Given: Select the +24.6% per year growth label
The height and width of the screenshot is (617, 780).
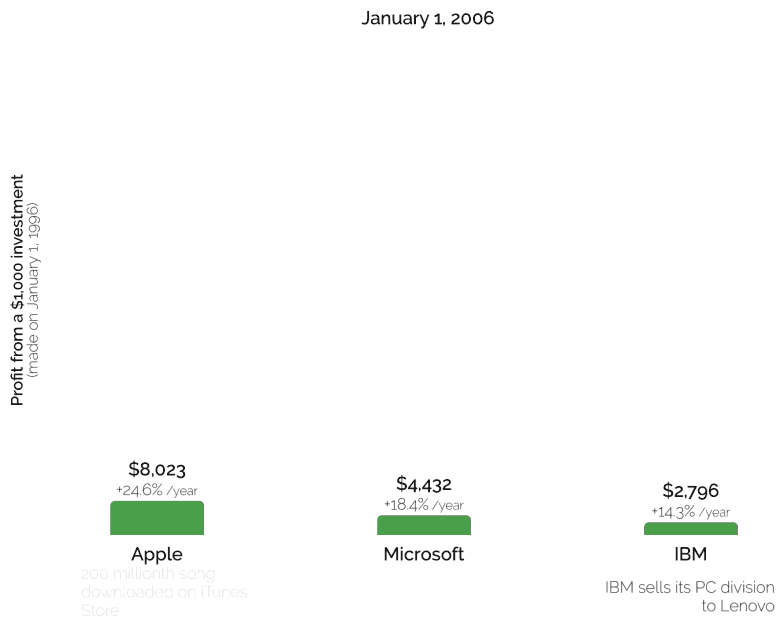Looking at the screenshot, I should (x=157, y=491).
